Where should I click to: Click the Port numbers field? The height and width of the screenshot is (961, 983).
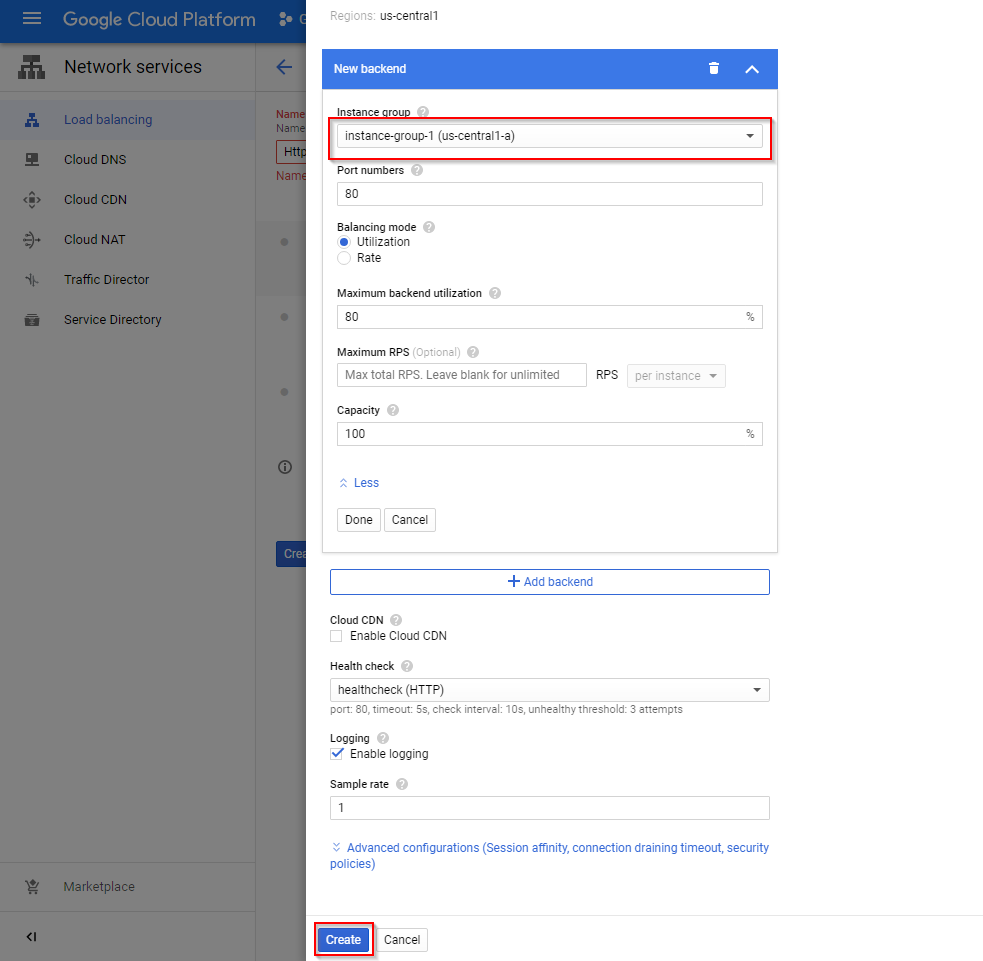coord(550,194)
